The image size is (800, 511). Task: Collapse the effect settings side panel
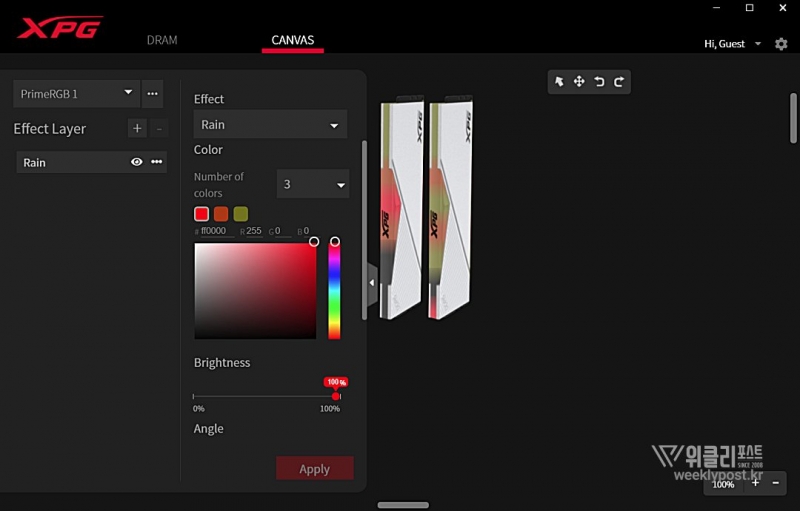372,283
